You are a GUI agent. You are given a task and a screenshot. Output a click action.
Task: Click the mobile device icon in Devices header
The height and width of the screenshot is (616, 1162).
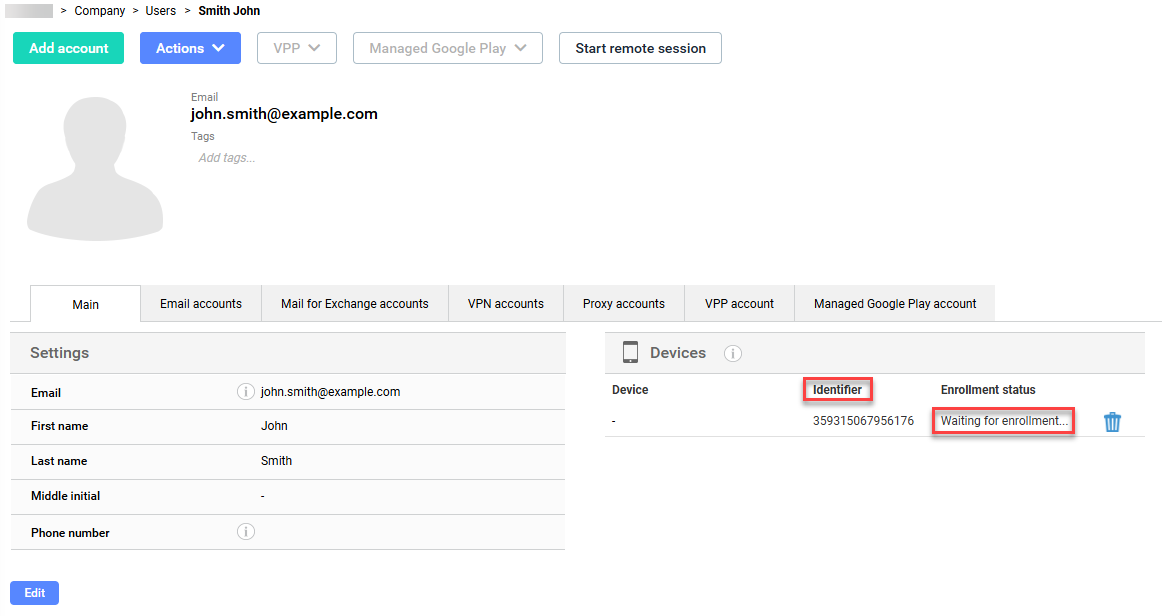click(630, 353)
